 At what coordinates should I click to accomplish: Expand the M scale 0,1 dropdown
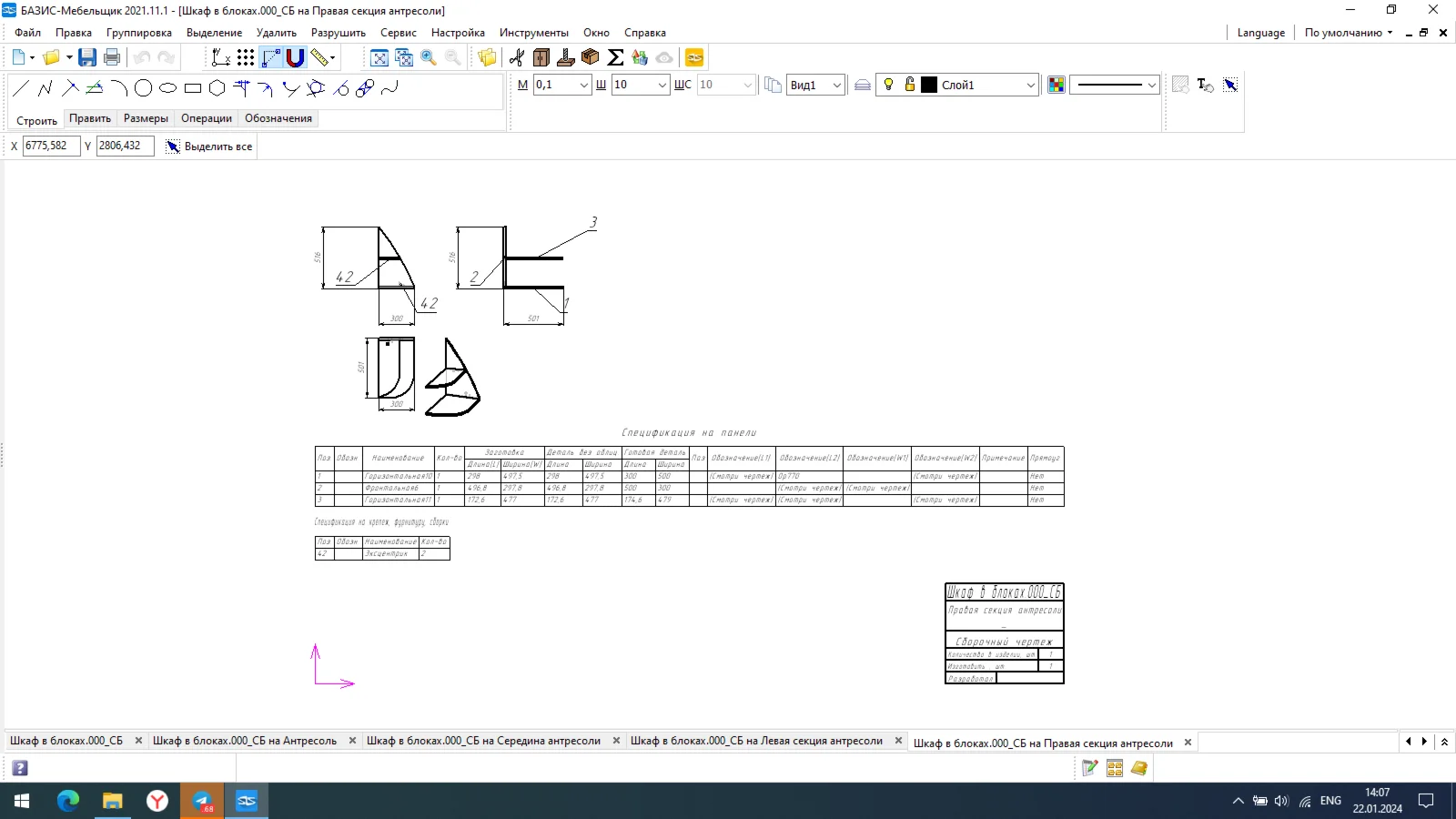point(584,86)
